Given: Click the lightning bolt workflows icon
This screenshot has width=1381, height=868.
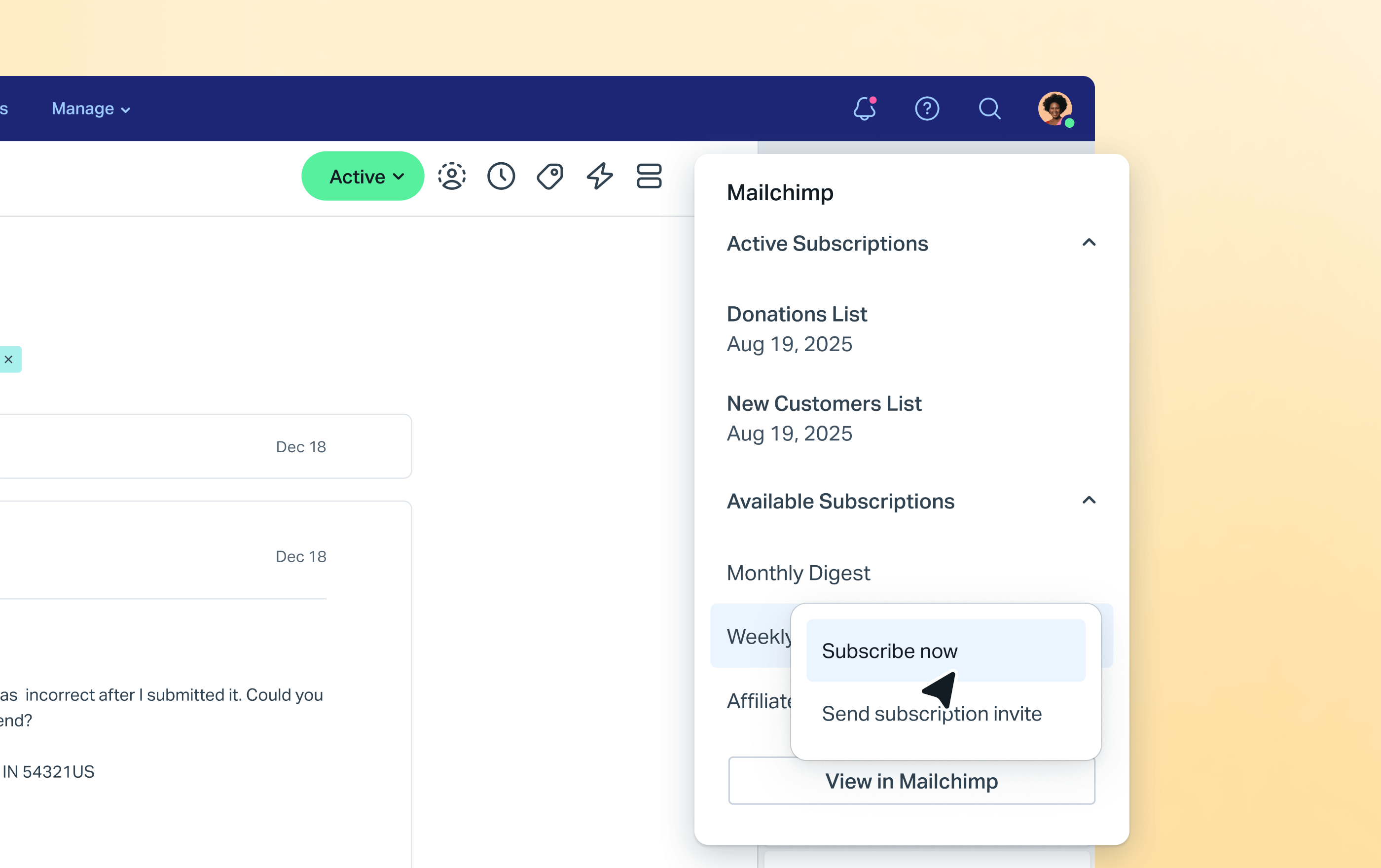Looking at the screenshot, I should point(600,176).
